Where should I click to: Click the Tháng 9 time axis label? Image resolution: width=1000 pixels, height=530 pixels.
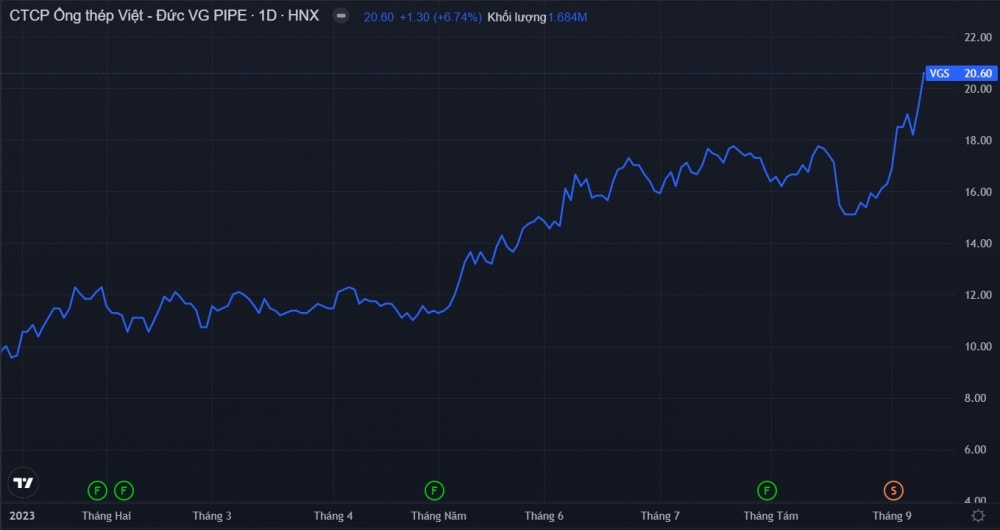[x=892, y=516]
